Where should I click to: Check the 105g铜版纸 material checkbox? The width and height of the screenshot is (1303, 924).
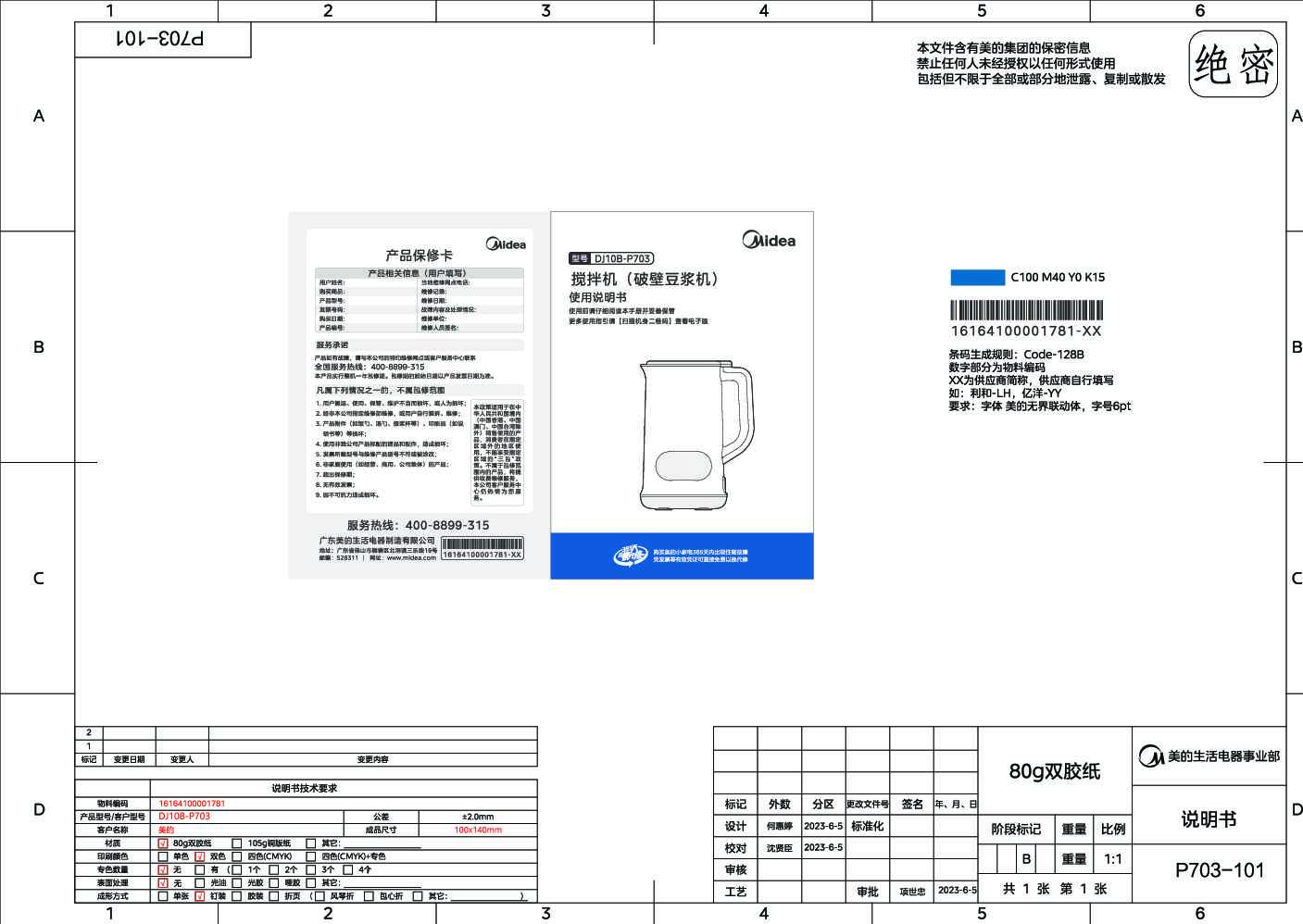tap(237, 843)
